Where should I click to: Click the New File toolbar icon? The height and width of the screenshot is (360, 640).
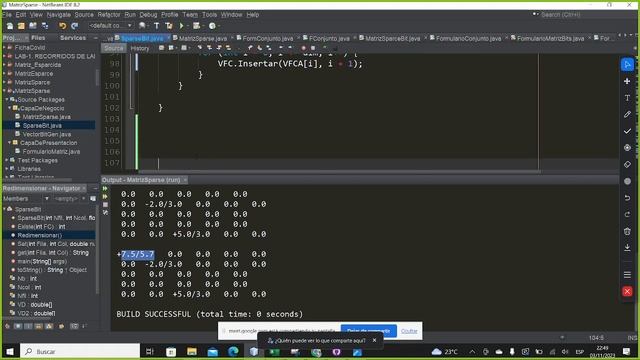click(10, 26)
